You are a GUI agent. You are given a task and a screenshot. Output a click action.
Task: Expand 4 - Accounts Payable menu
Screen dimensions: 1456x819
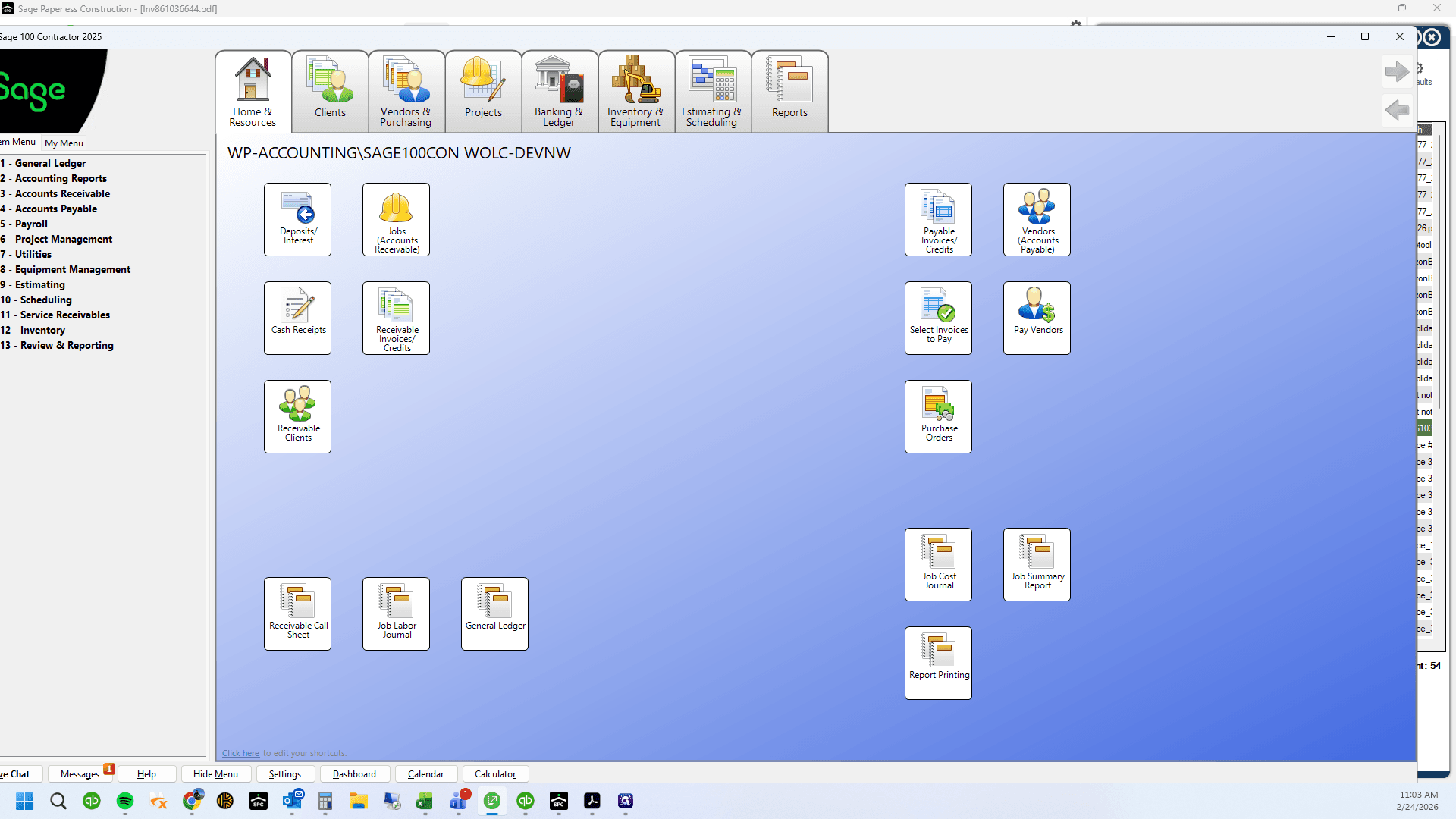tap(49, 209)
